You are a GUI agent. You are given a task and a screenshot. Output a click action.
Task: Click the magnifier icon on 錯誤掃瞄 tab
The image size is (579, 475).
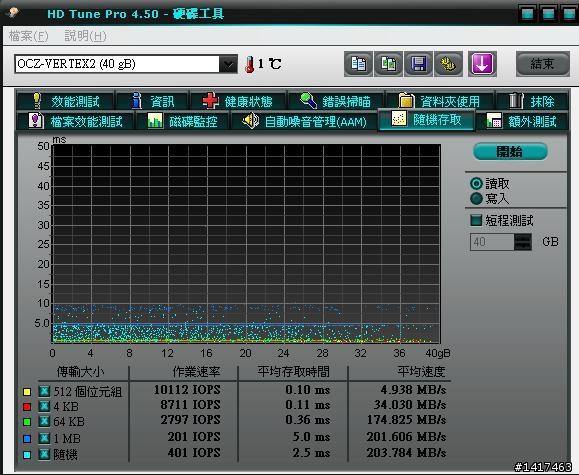click(x=308, y=100)
